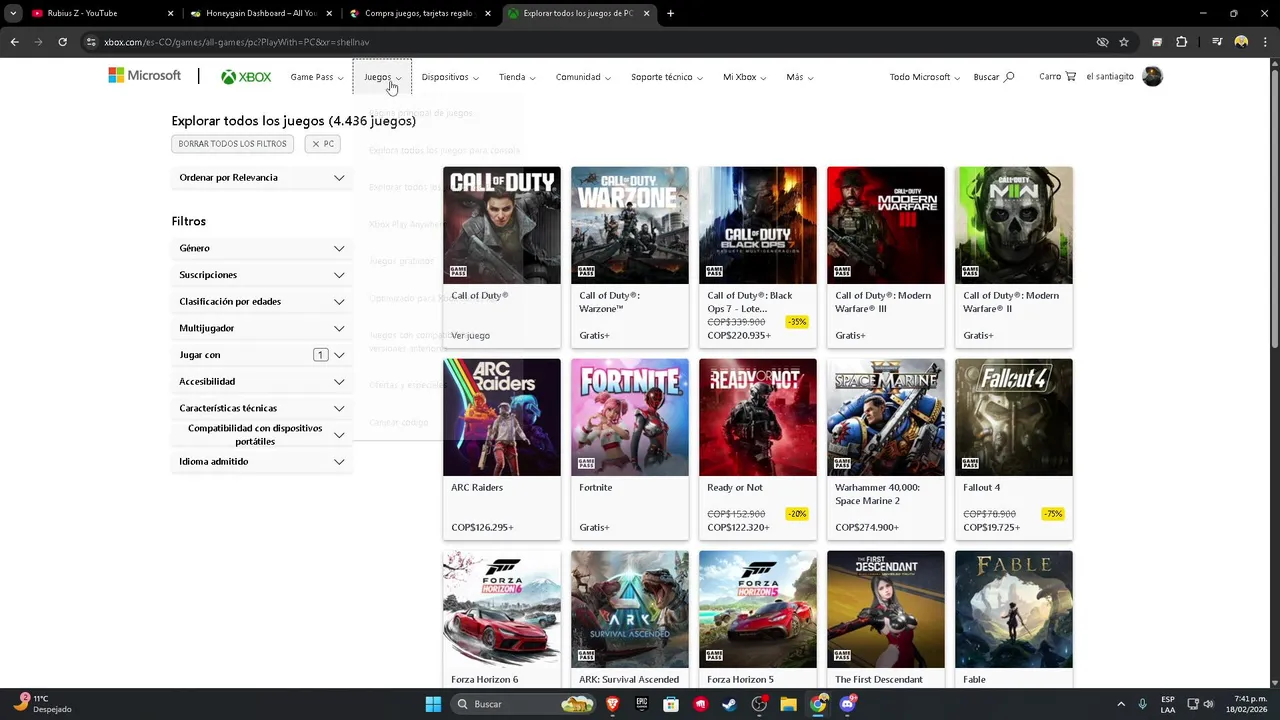Expand the Accesibilidad filter
The height and width of the screenshot is (720, 1280).
tap(261, 381)
